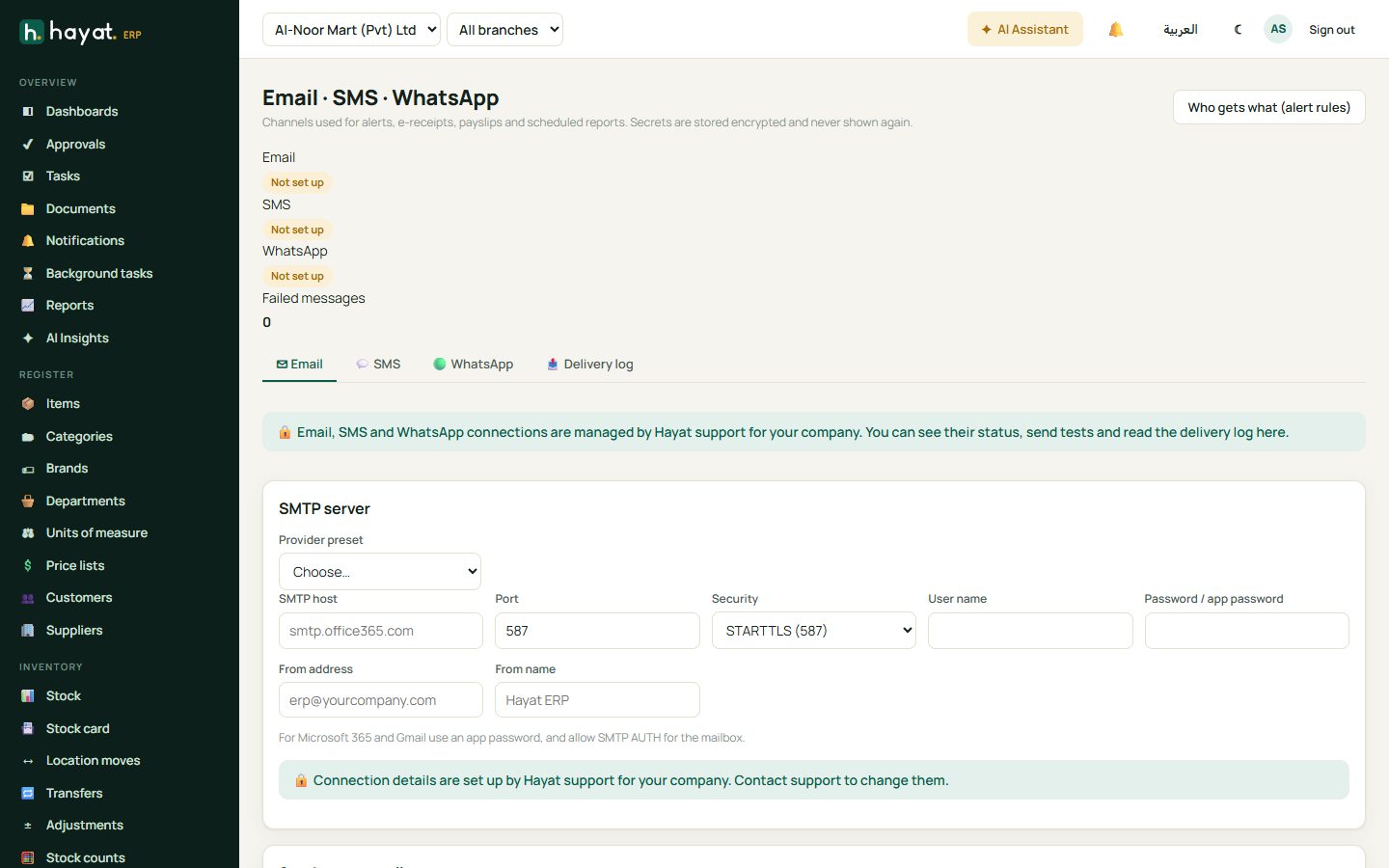Expand the Provider preset dropdown
This screenshot has width=1389, height=868.
[380, 572]
